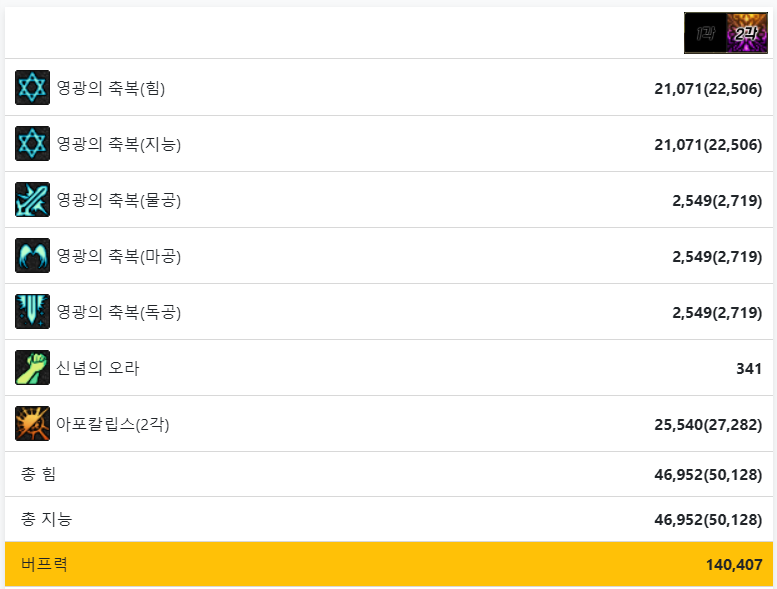Click the 영광의 축복(마공) label text
The width and height of the screenshot is (777, 589).
pyautogui.click(x=119, y=256)
